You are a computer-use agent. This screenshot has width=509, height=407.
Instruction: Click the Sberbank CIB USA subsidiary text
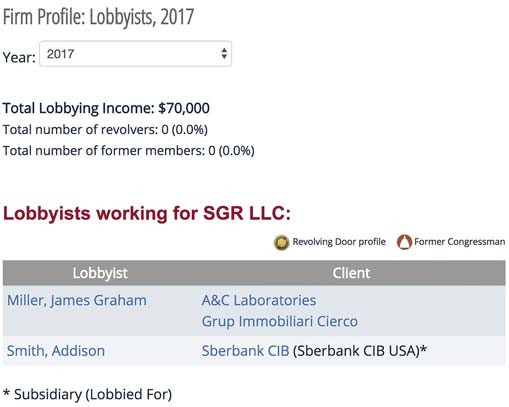[360, 351]
